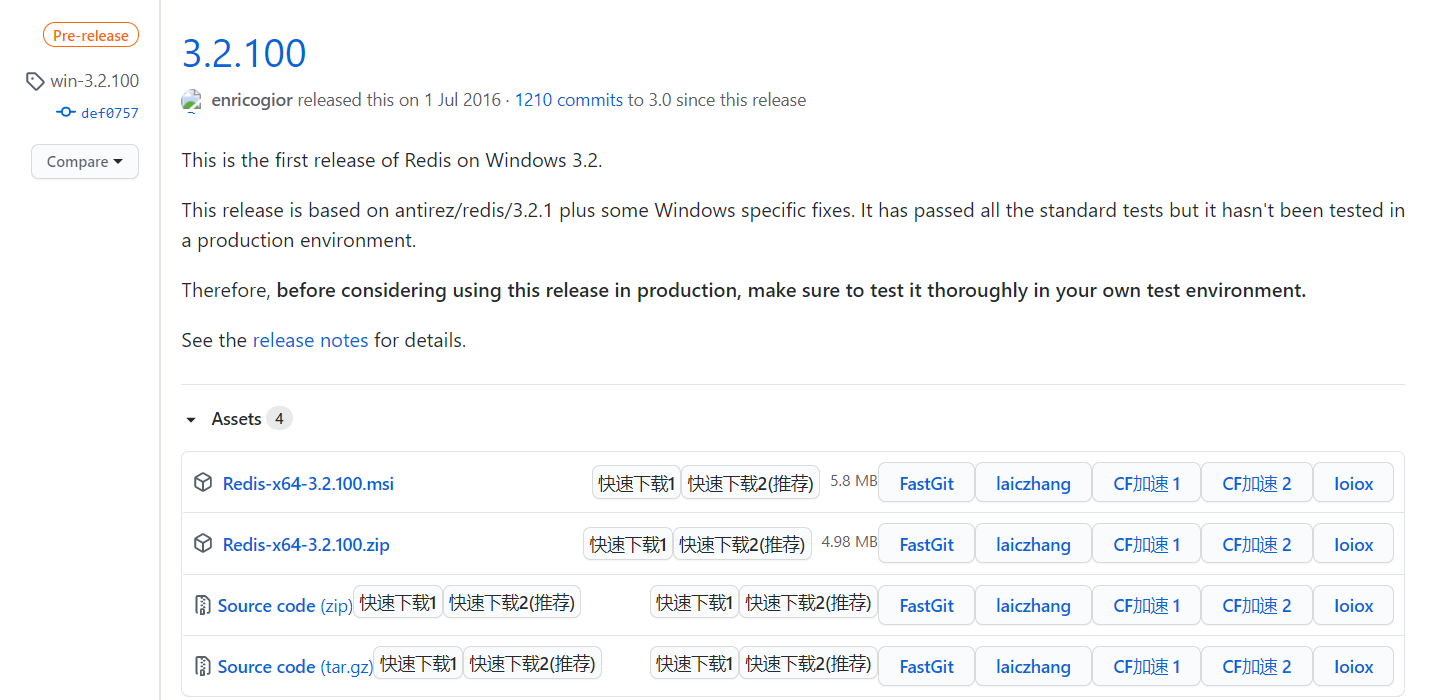Click the file icon beside Source code (tar.gz)
Viewport: 1453px width, 700px height.
(x=203, y=666)
